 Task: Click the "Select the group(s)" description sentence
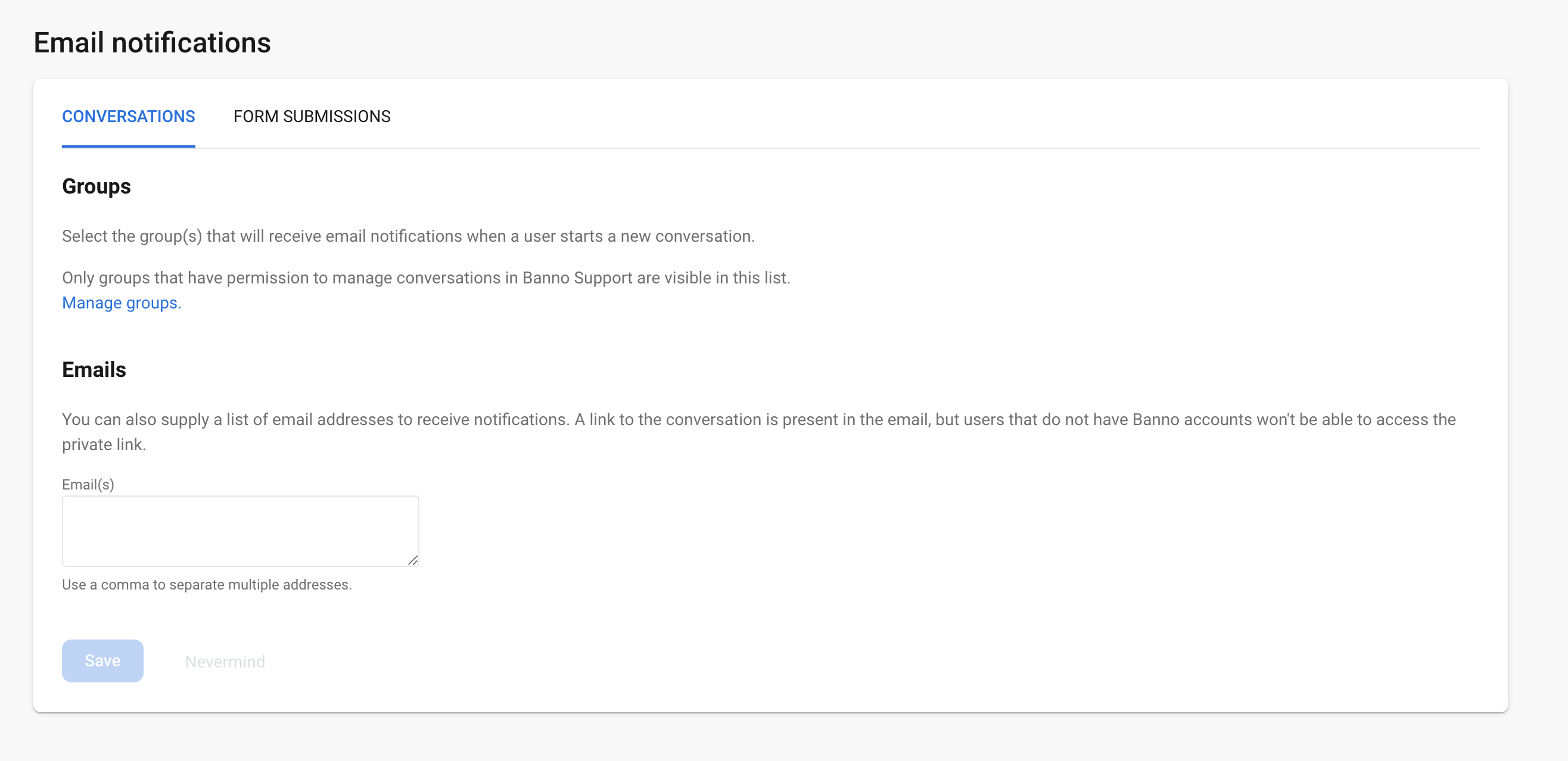click(408, 236)
